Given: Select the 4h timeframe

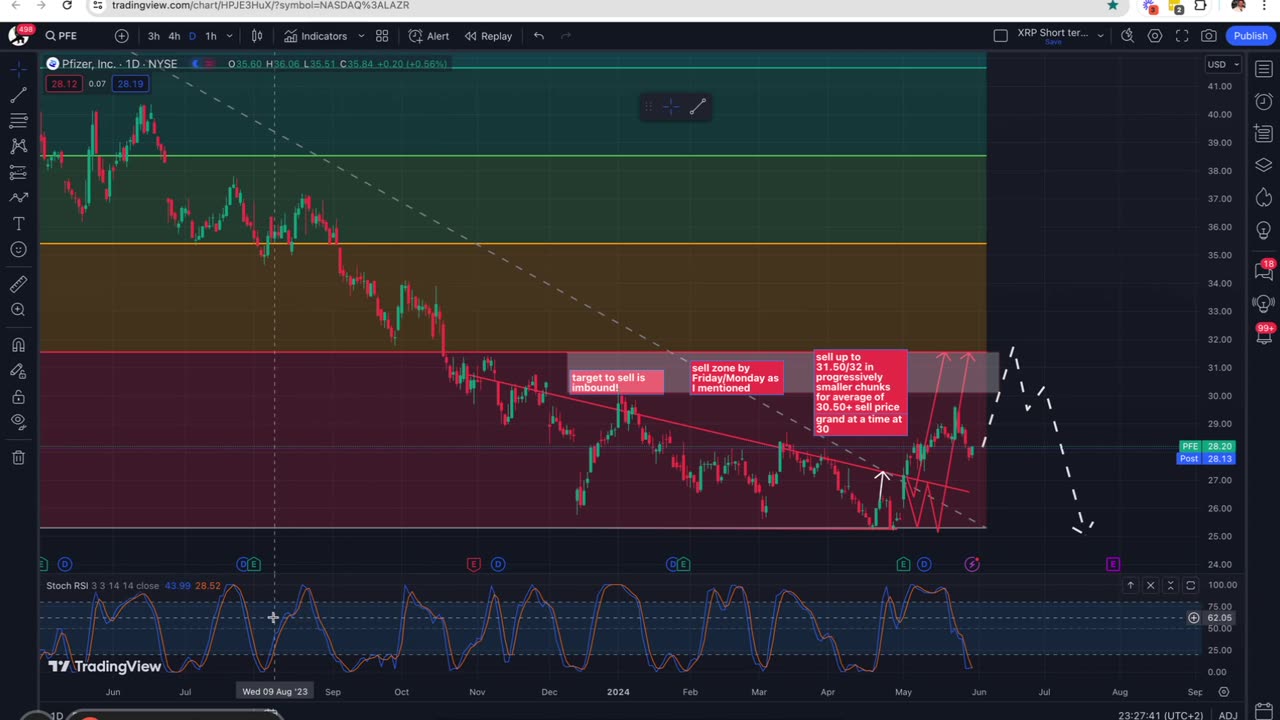Looking at the screenshot, I should (x=174, y=36).
